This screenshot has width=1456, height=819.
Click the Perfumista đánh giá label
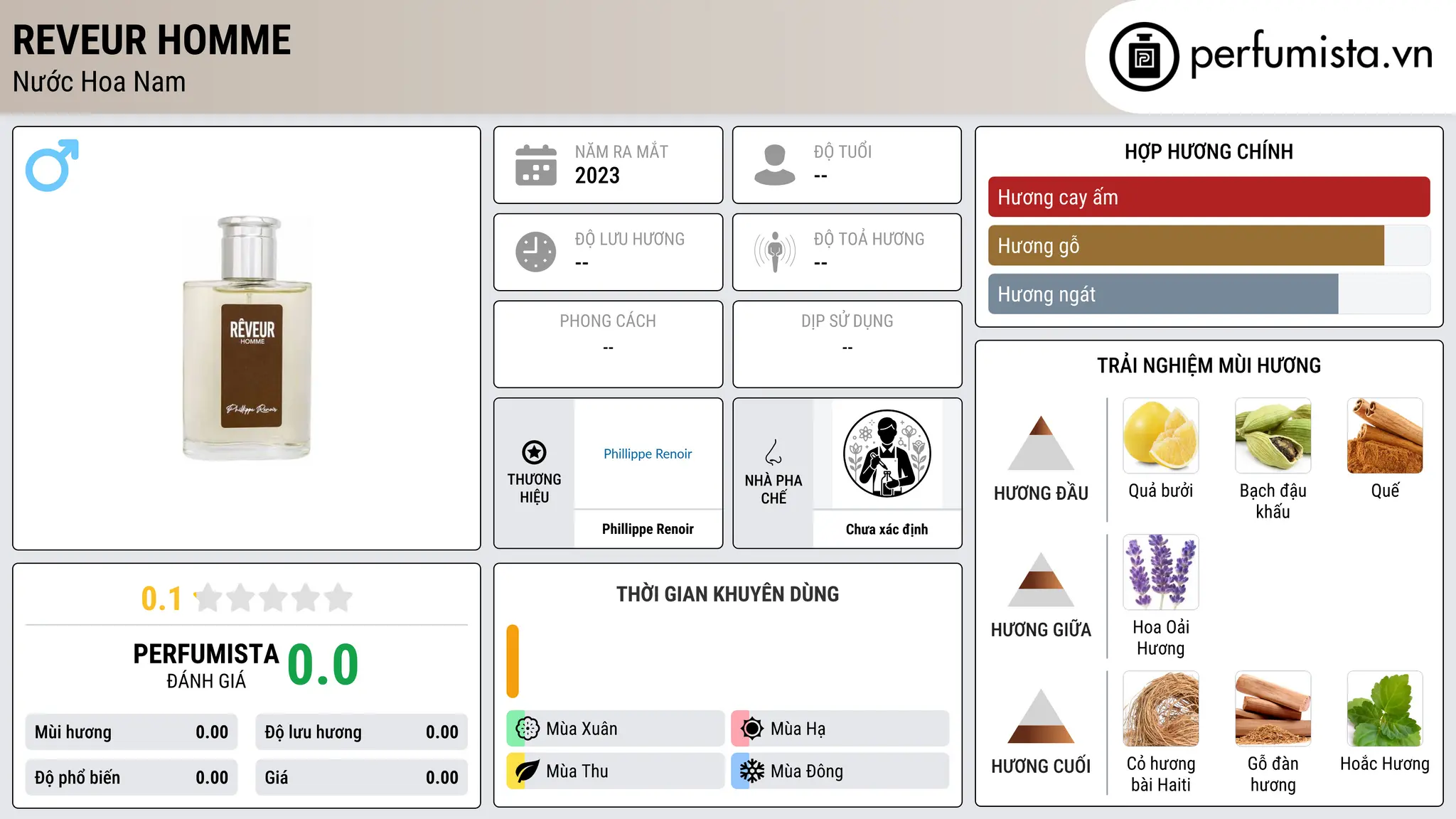(x=206, y=665)
